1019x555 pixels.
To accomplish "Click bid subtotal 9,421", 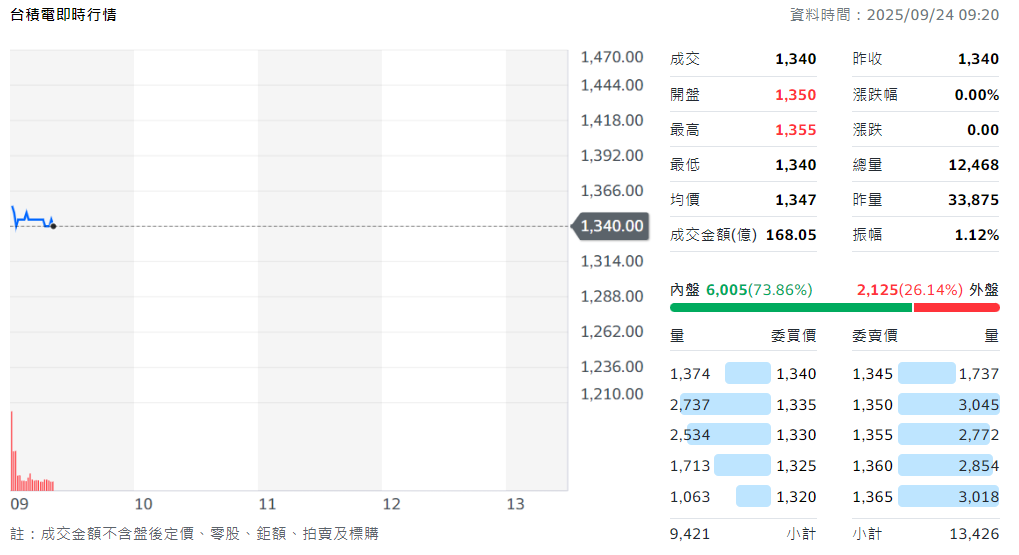I will [x=690, y=534].
